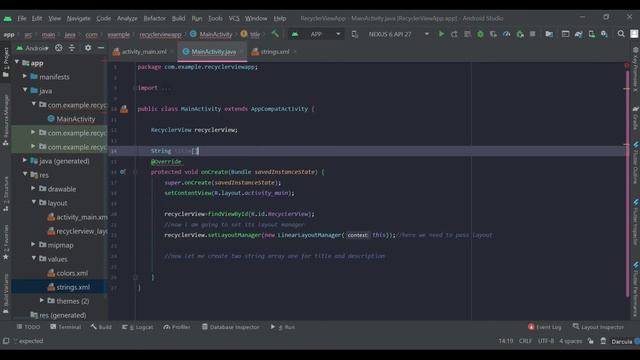The image size is (640, 360).
Task: Open the Project panel gear settings icon
Action: point(88,48)
